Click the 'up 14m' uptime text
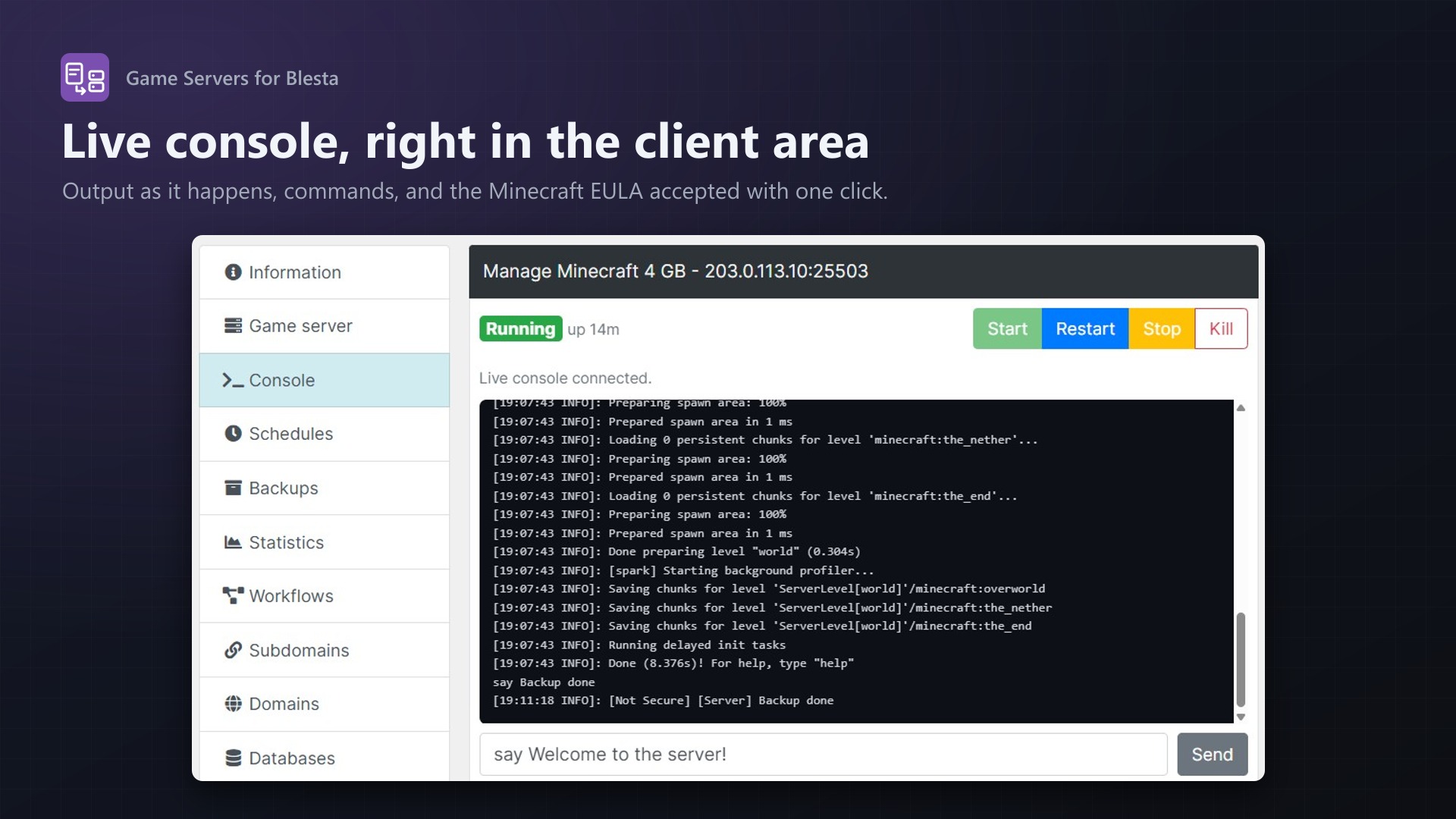 [x=593, y=330]
